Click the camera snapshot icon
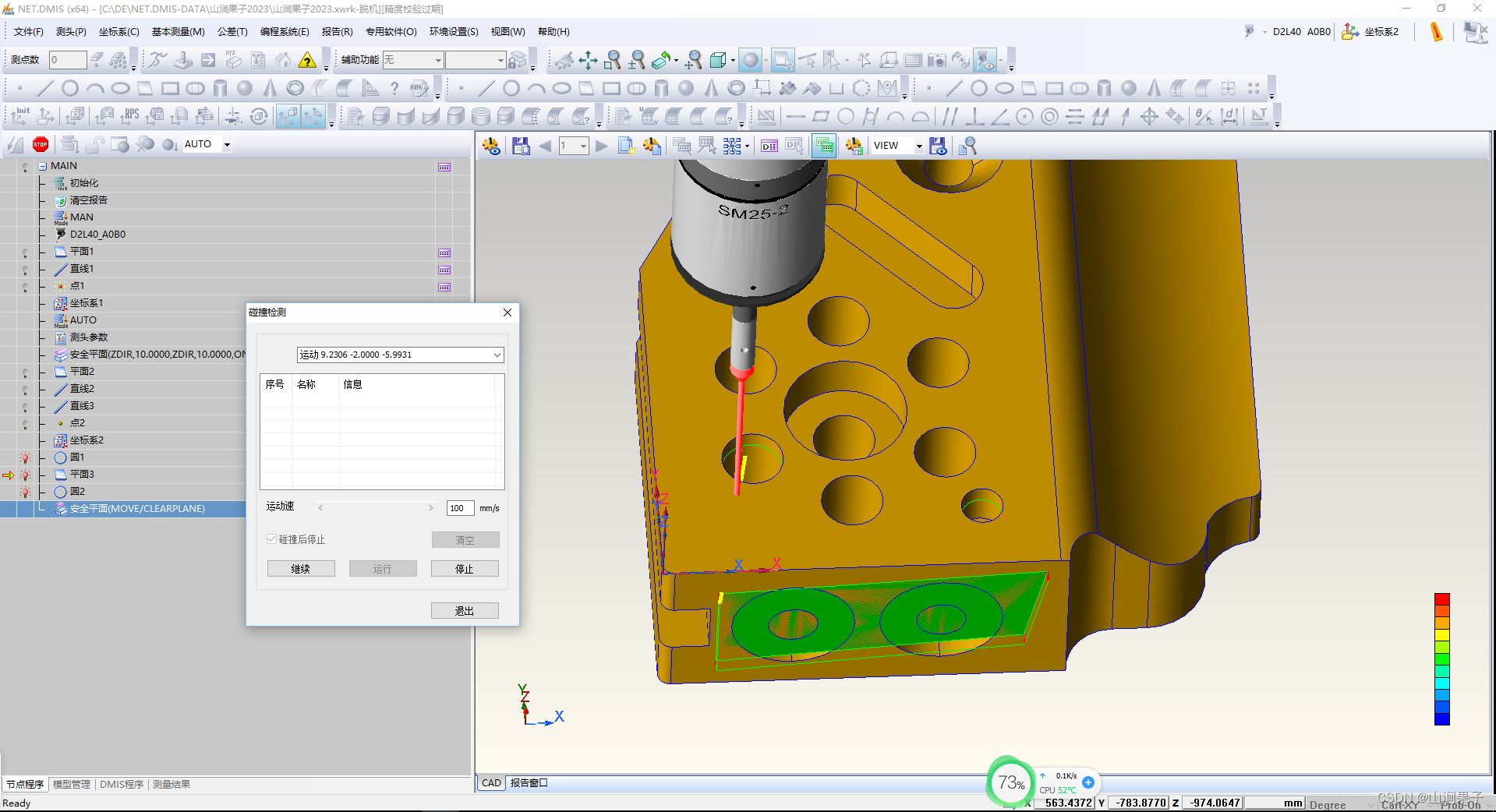The image size is (1496, 812). (936, 60)
